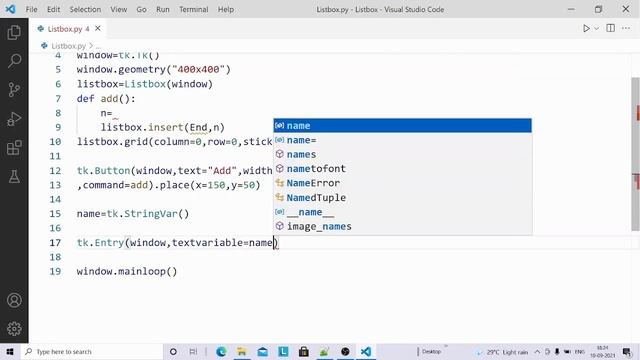Viewport: 640px width, 360px height.
Task: Choose 'image_names' autocomplete suggestion
Action: pyautogui.click(x=402, y=227)
